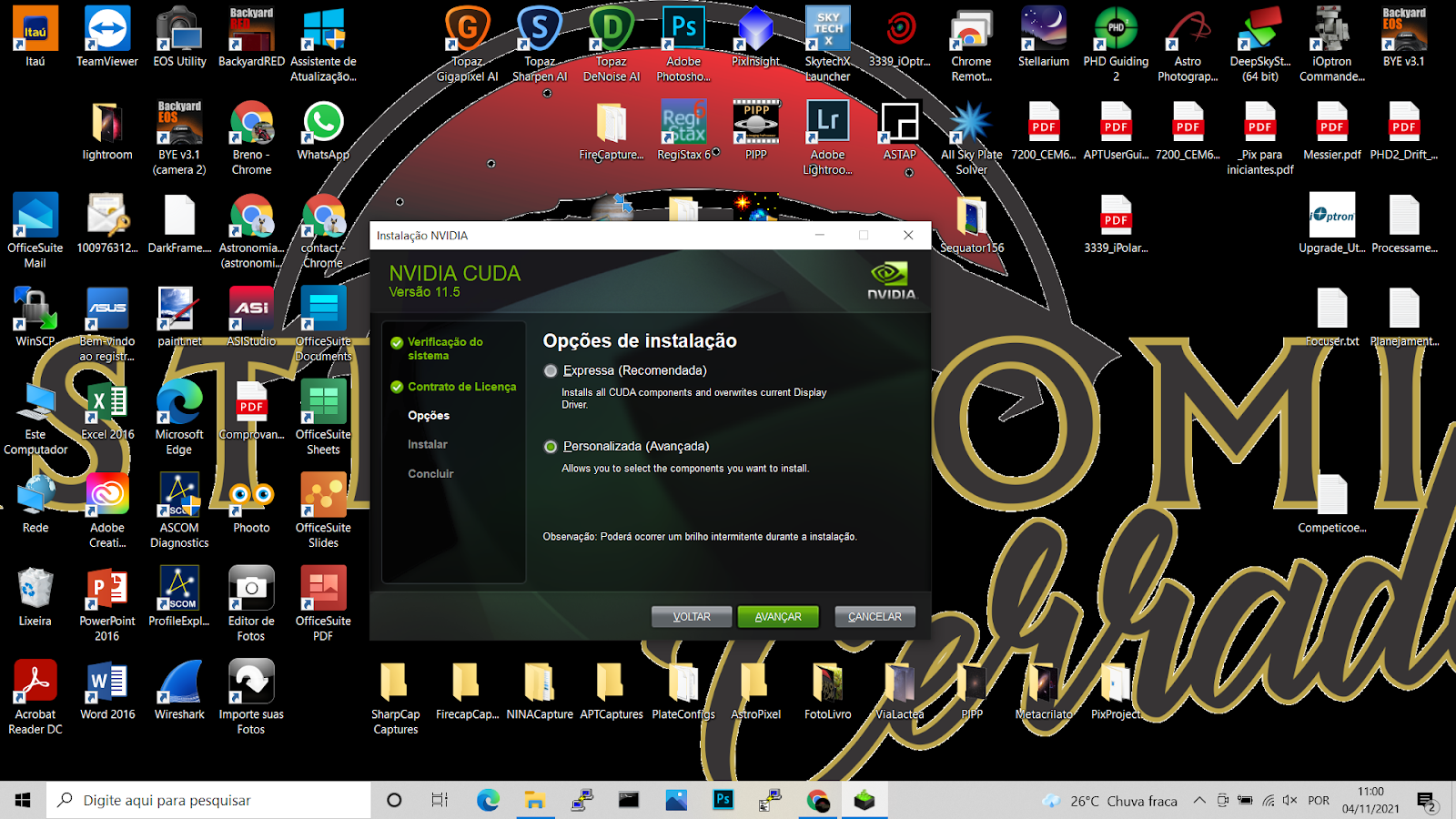Open the WinSCP desktop icon

[35, 317]
